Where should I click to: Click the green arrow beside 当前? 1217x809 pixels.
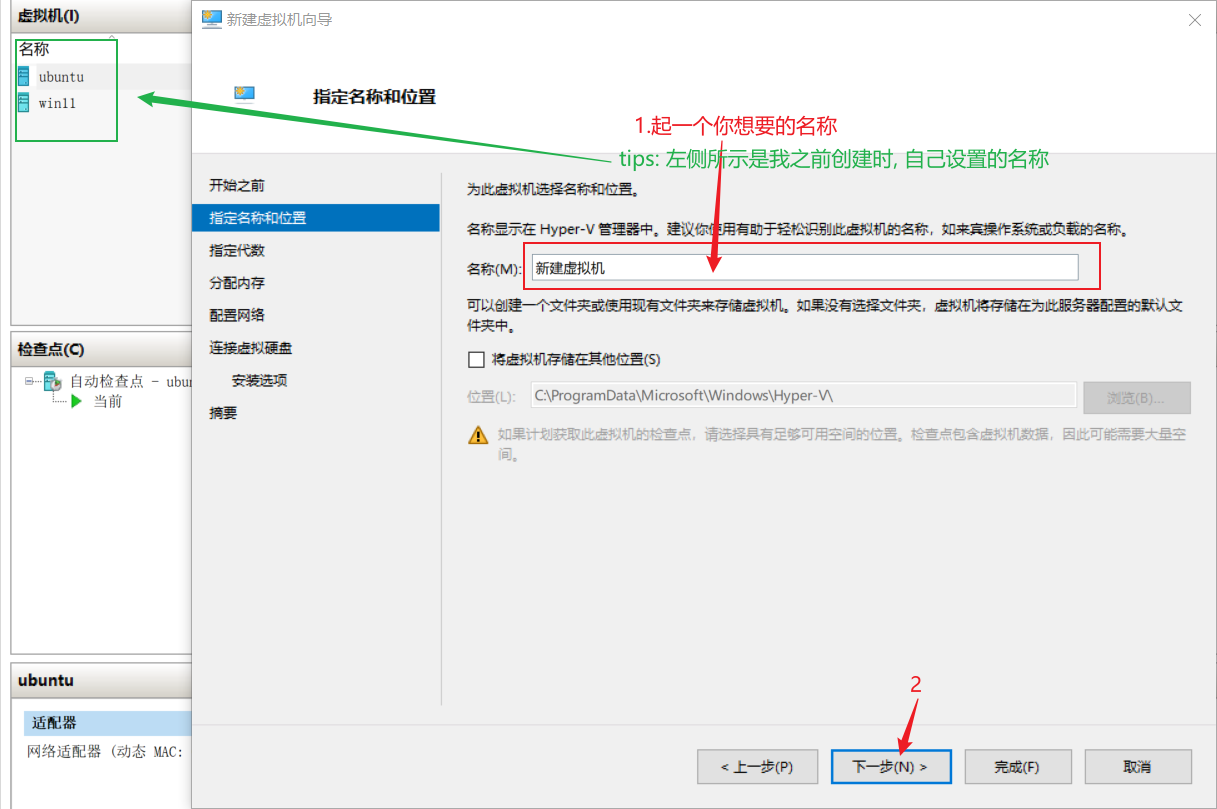pyautogui.click(x=77, y=401)
